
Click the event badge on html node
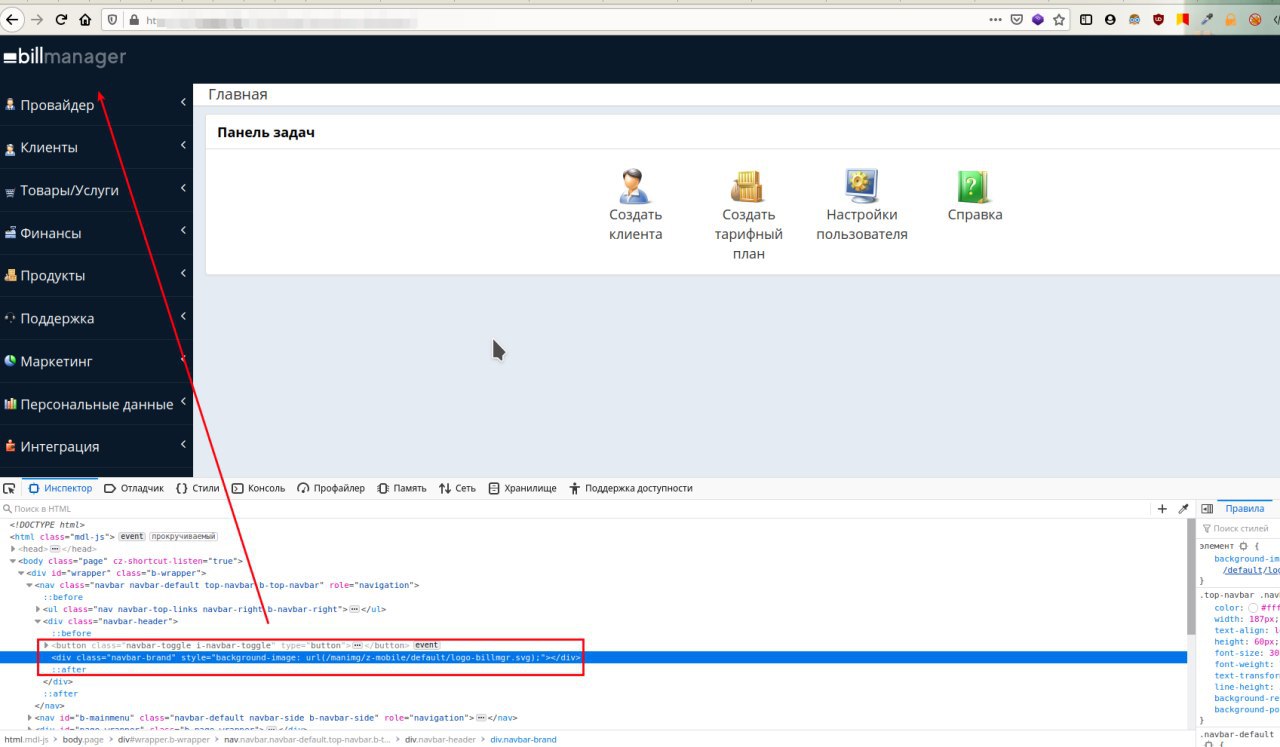[x=132, y=537]
